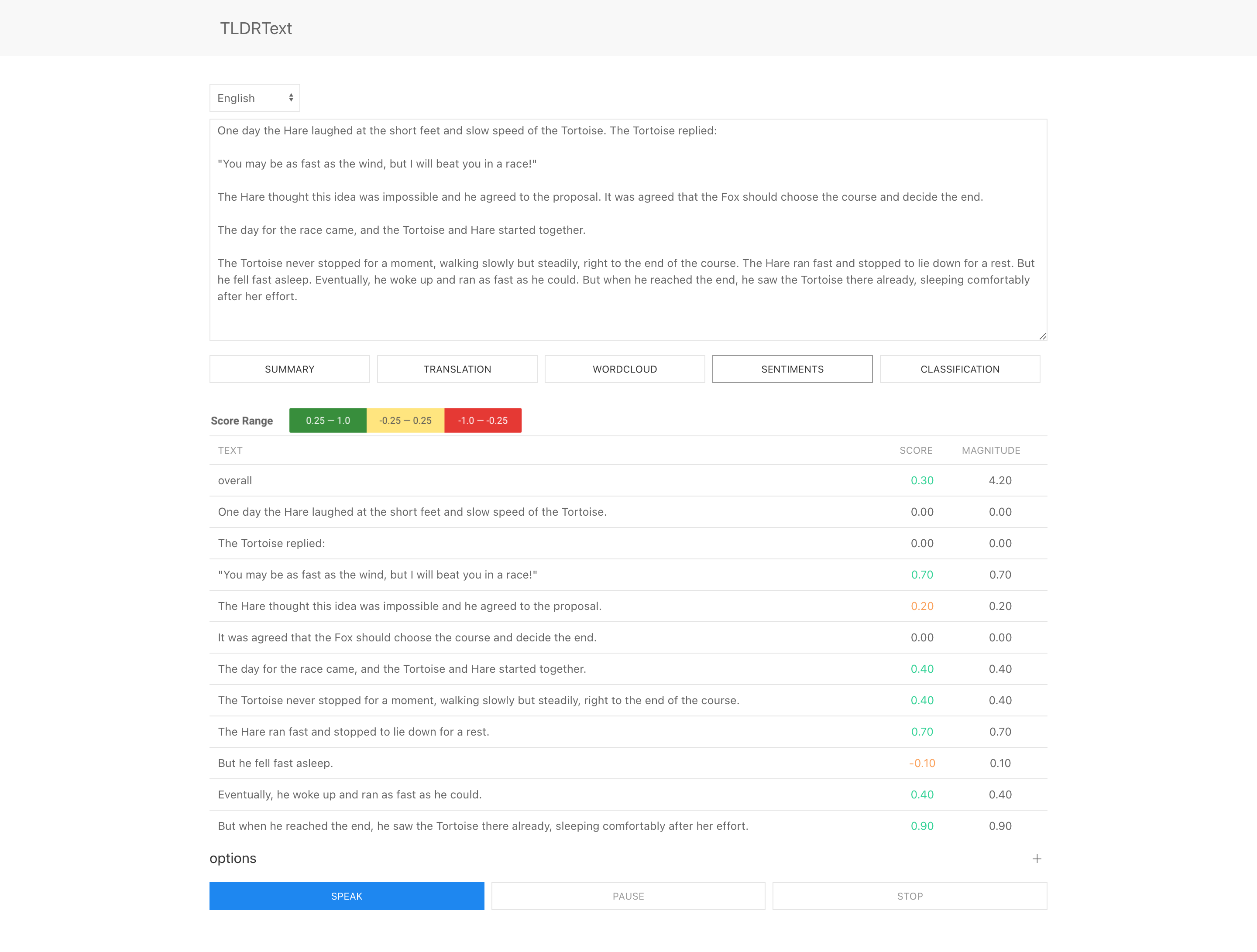This screenshot has width=1257, height=952.
Task: Click the SCORE column header
Action: 916,450
